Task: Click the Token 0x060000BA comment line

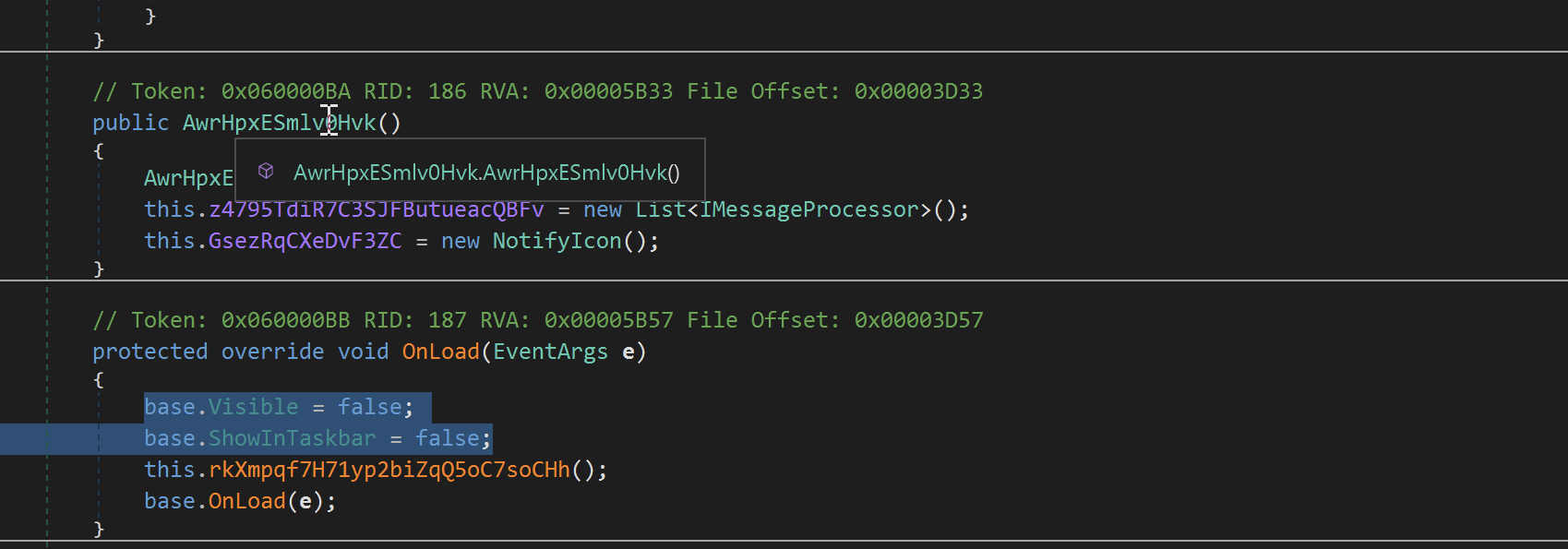Action: pyautogui.click(x=537, y=91)
